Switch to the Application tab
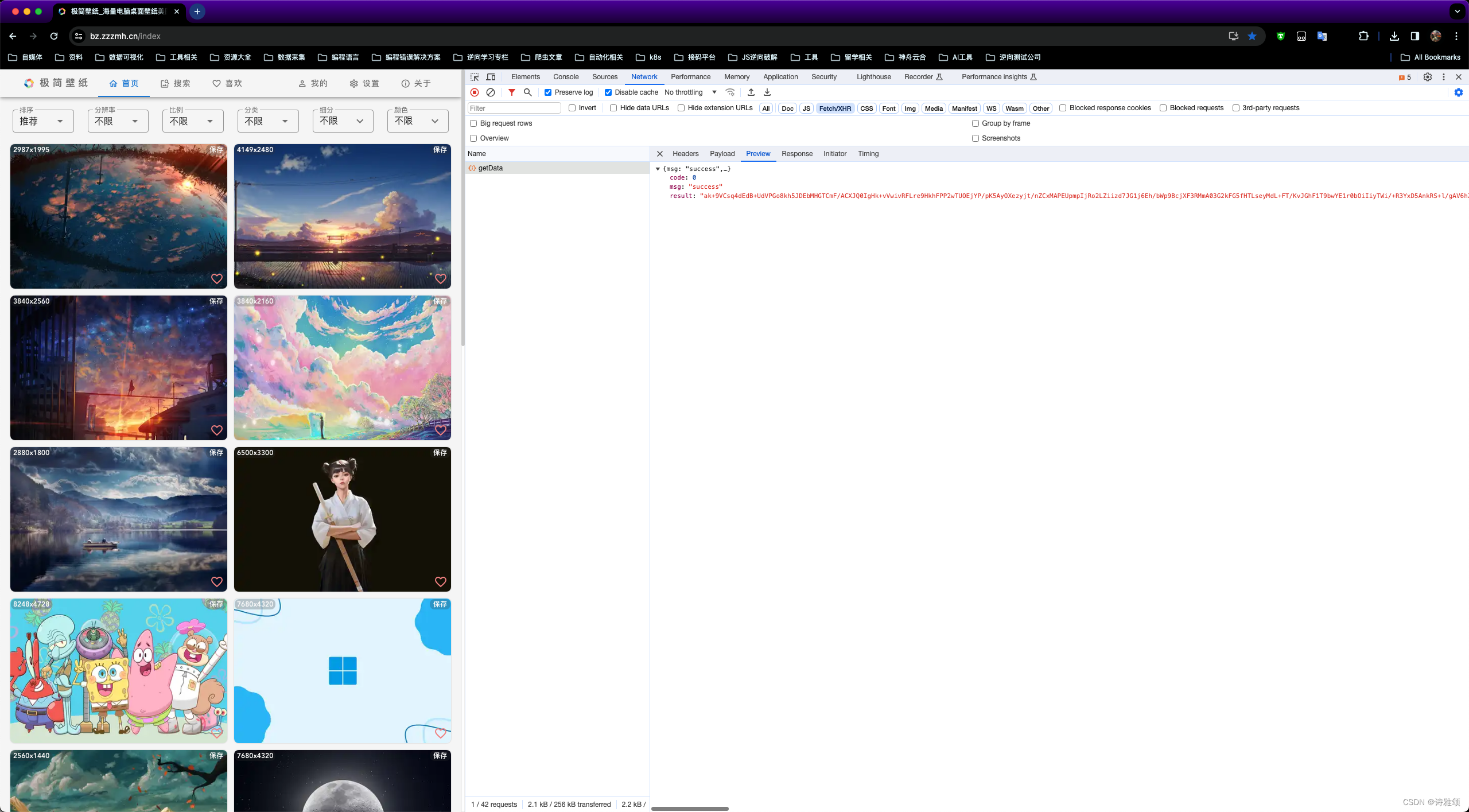 780,77
